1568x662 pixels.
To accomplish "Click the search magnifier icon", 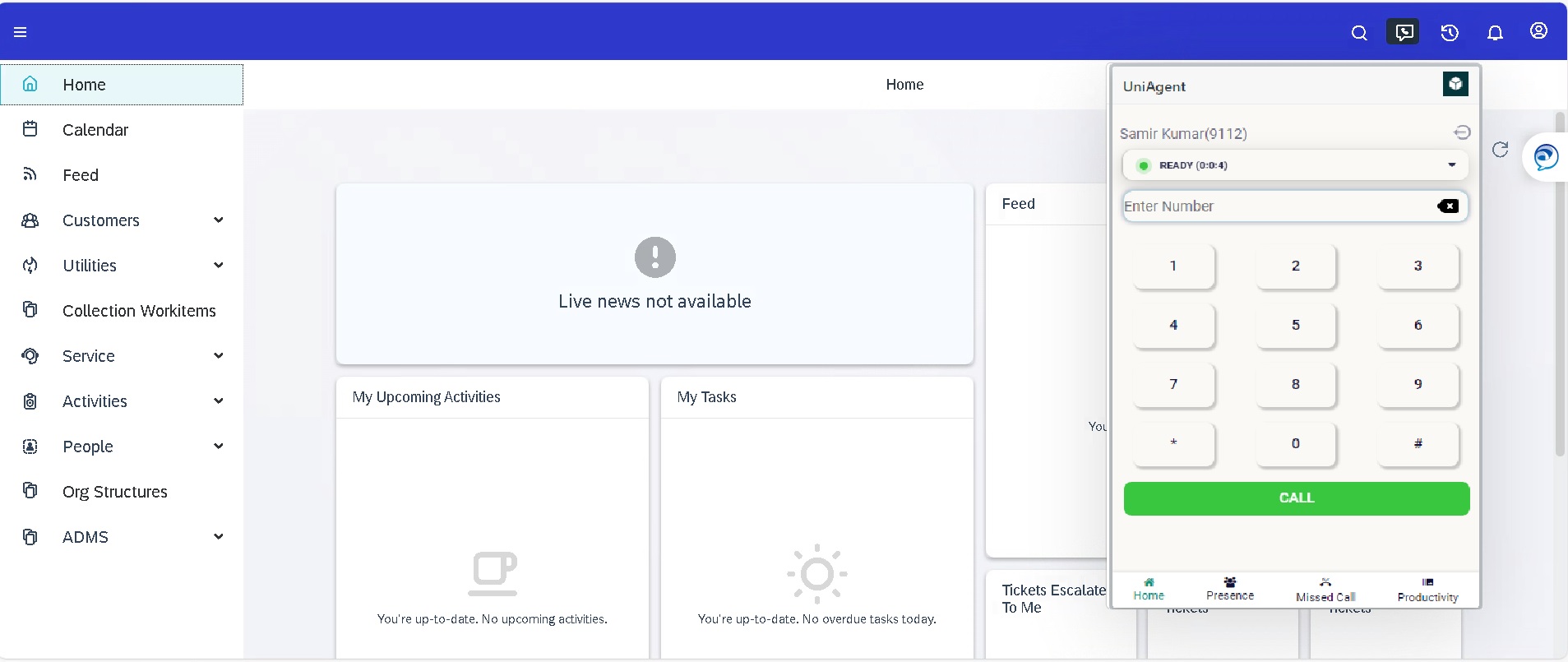I will pyautogui.click(x=1359, y=33).
